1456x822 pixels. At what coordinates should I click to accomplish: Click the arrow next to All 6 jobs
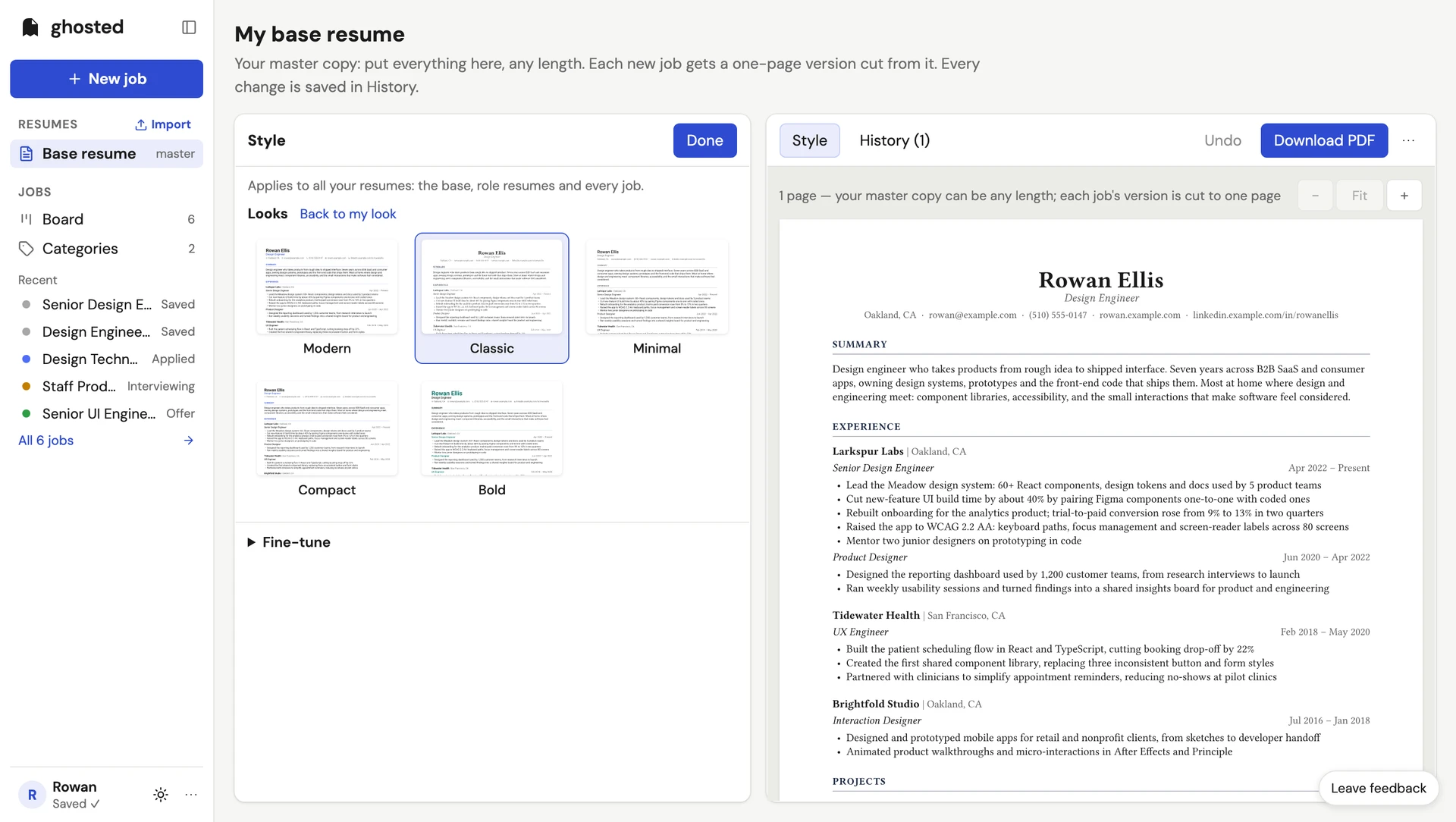click(189, 441)
